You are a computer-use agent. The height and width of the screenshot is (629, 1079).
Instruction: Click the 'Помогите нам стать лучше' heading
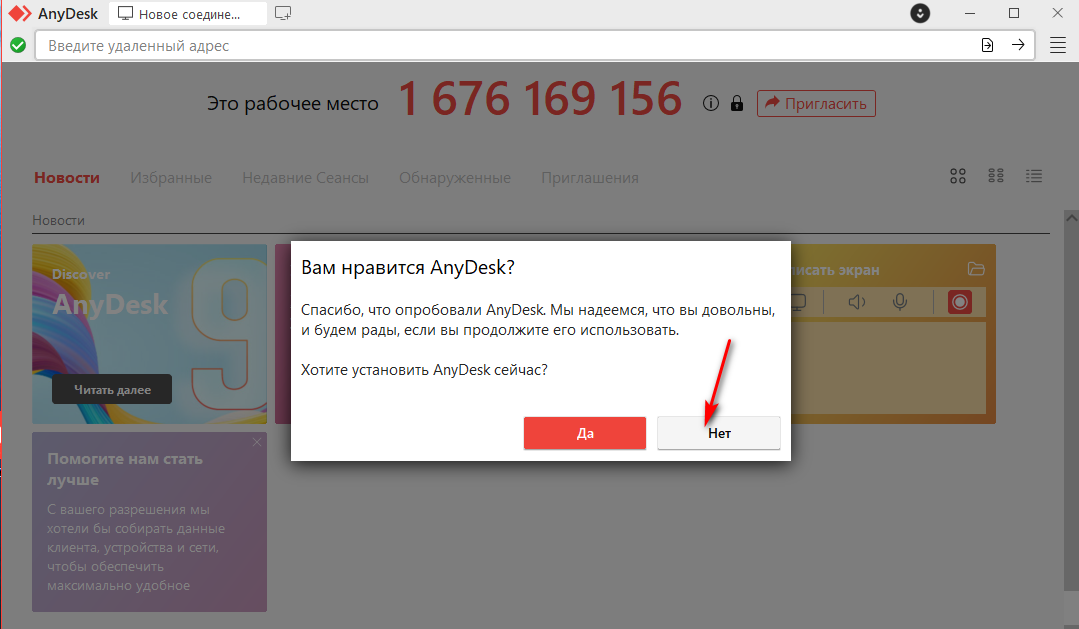pyautogui.click(x=125, y=469)
